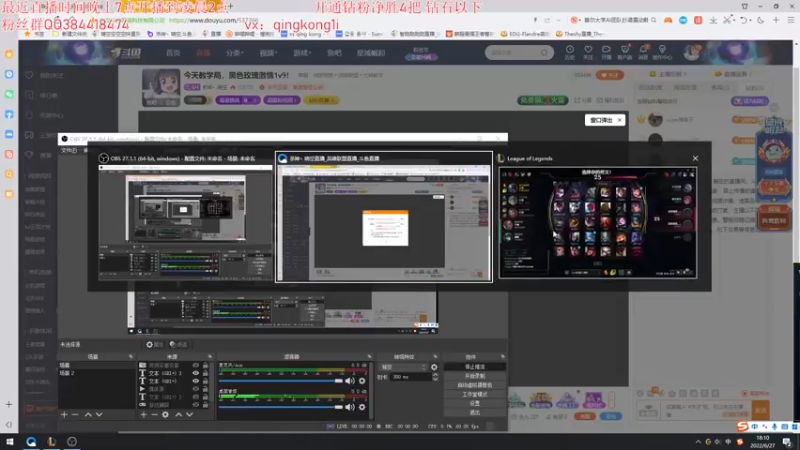Open the 游戏 dropdown in Douyu navigation
The height and width of the screenshot is (450, 800).
(x=302, y=53)
